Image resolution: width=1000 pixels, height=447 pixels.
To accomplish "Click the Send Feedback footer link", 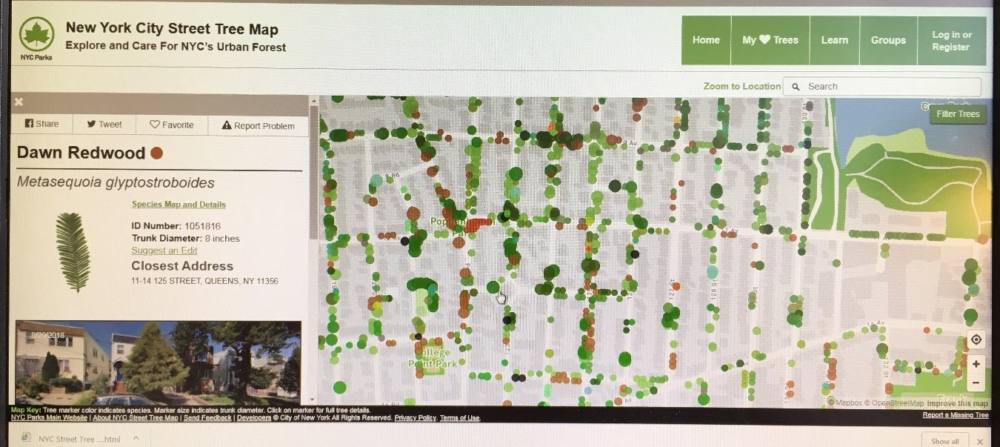I will [207, 418].
